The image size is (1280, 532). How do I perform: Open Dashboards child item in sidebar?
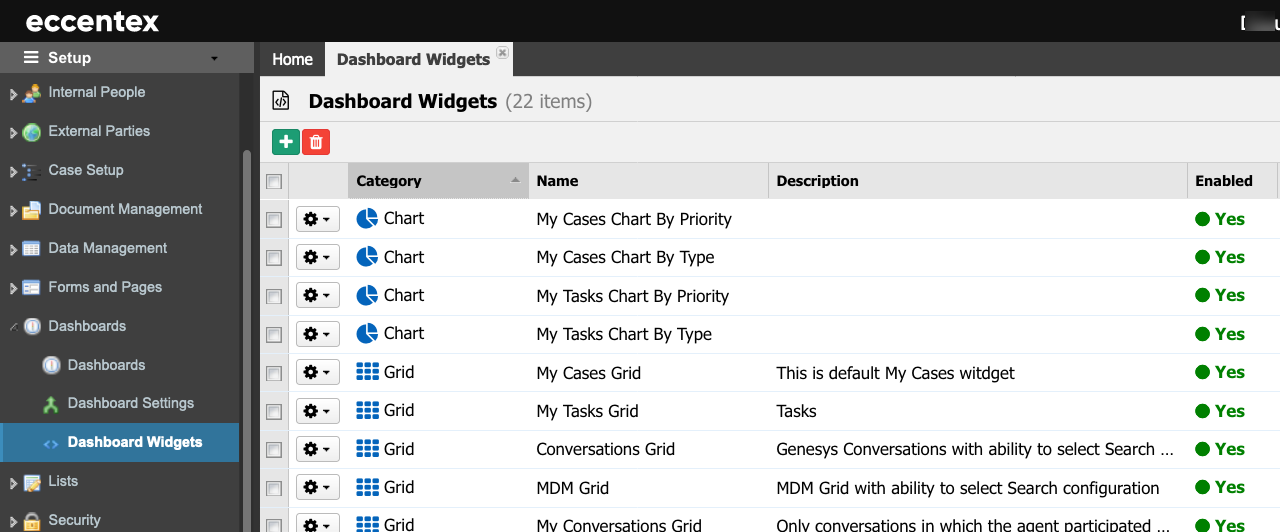106,365
